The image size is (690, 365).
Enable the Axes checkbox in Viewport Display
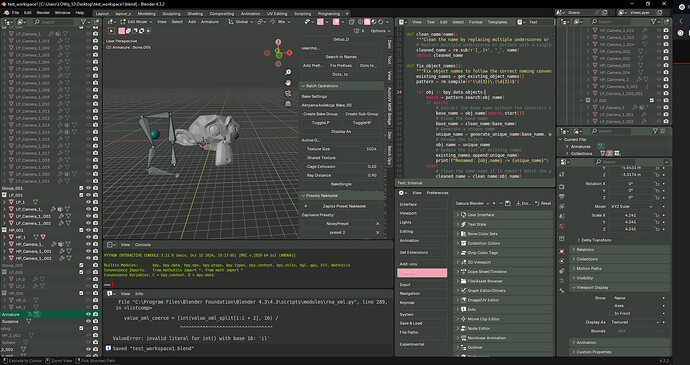click(611, 306)
